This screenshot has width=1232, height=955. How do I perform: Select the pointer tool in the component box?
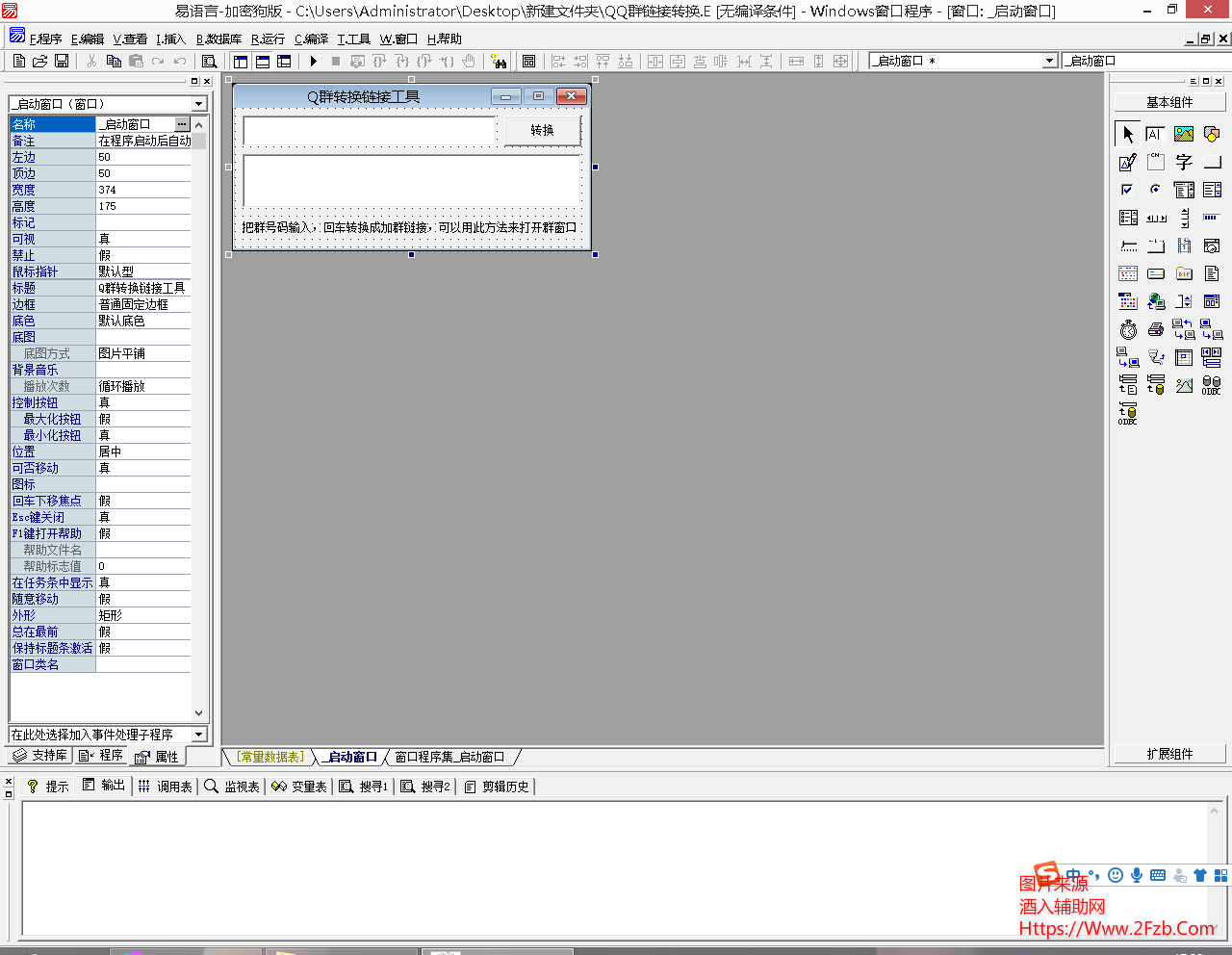[1128, 134]
